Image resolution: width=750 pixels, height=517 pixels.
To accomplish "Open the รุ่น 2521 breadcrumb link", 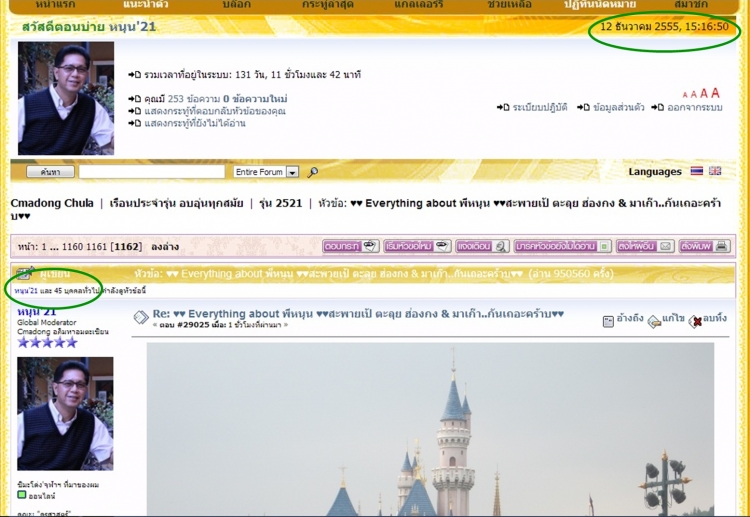I will (281, 203).
